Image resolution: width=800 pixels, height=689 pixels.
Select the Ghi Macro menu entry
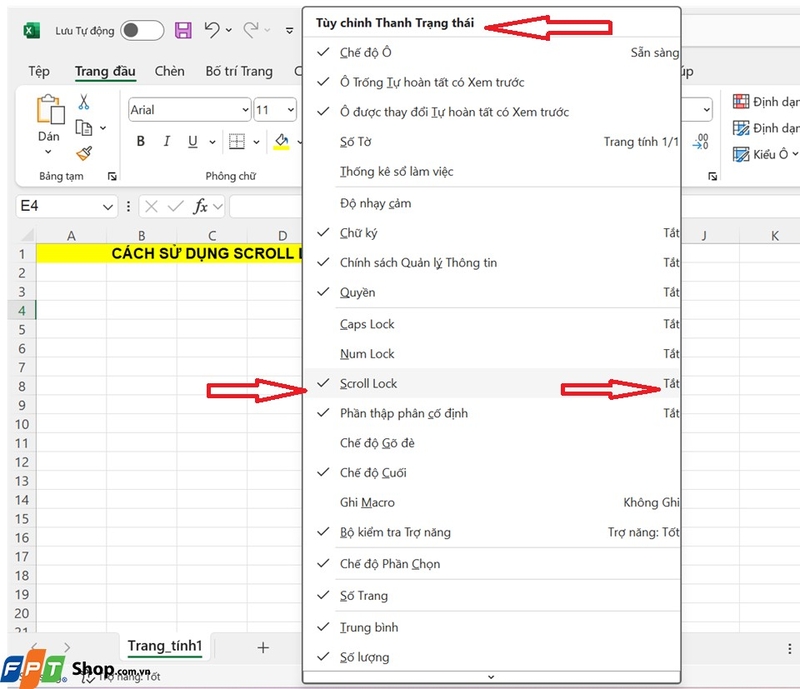point(492,502)
